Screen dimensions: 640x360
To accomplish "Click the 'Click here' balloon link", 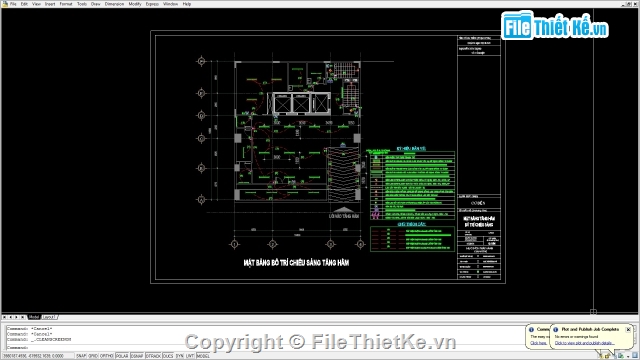I will 538,343.
